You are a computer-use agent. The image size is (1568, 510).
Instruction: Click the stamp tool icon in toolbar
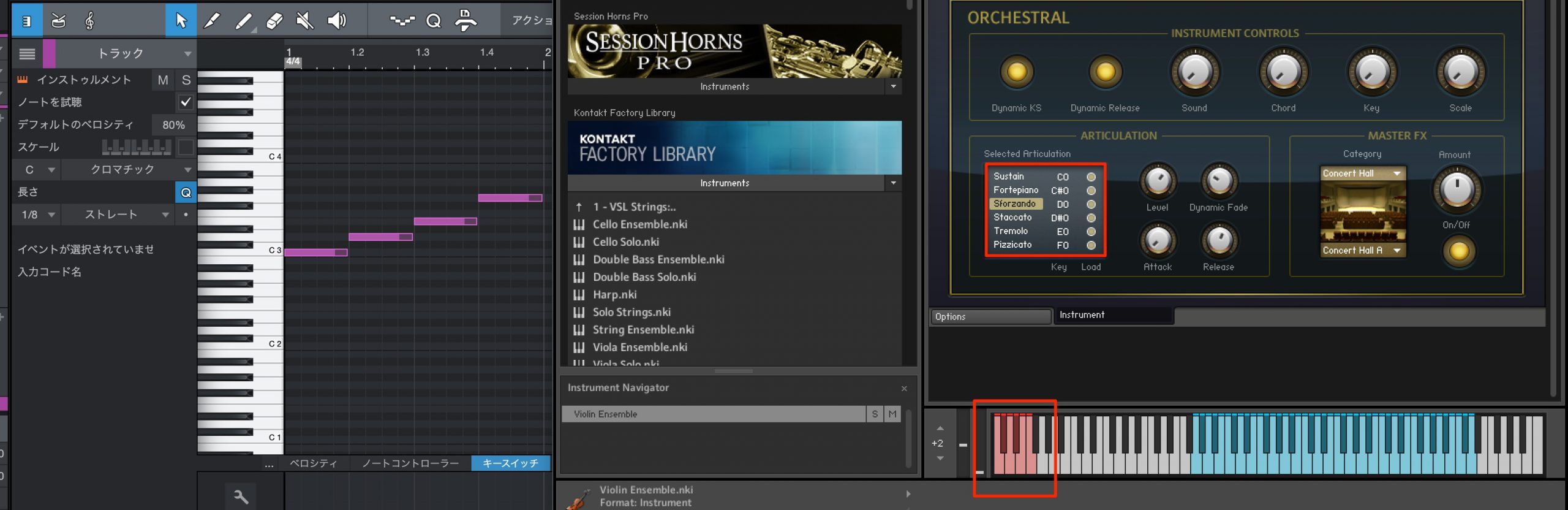click(466, 20)
